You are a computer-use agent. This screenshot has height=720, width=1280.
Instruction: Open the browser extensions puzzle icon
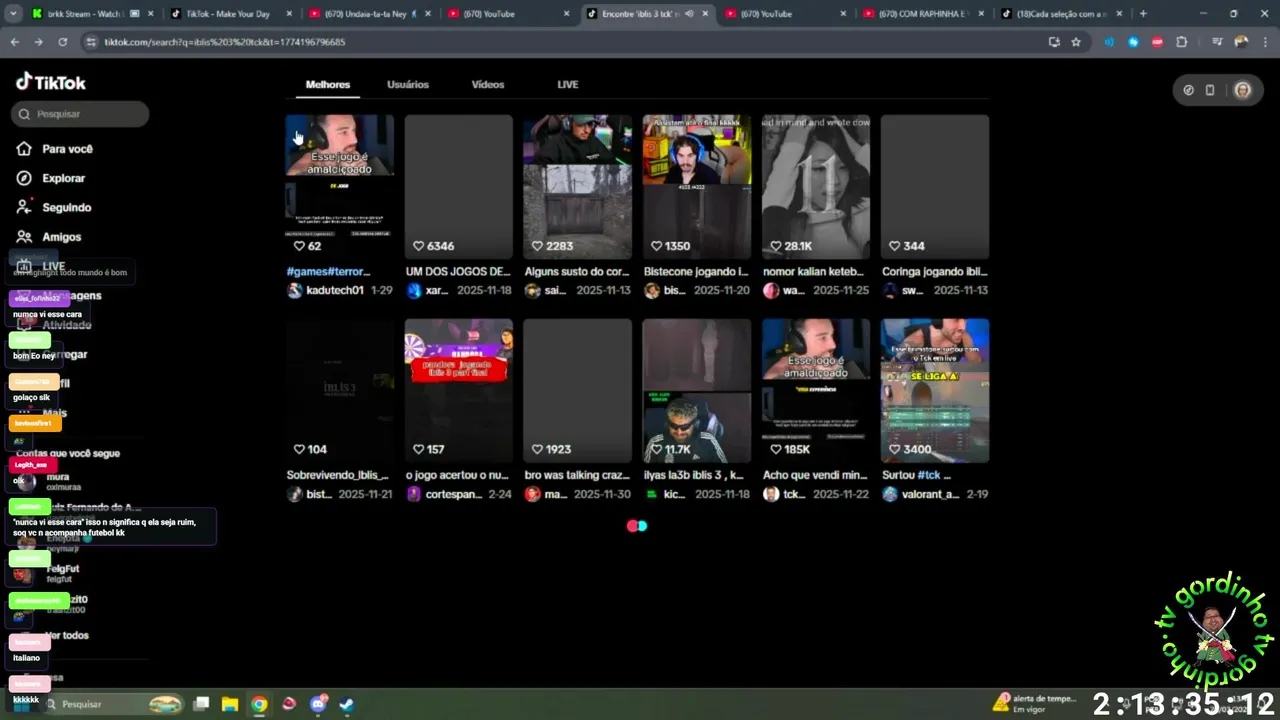[x=1182, y=42]
